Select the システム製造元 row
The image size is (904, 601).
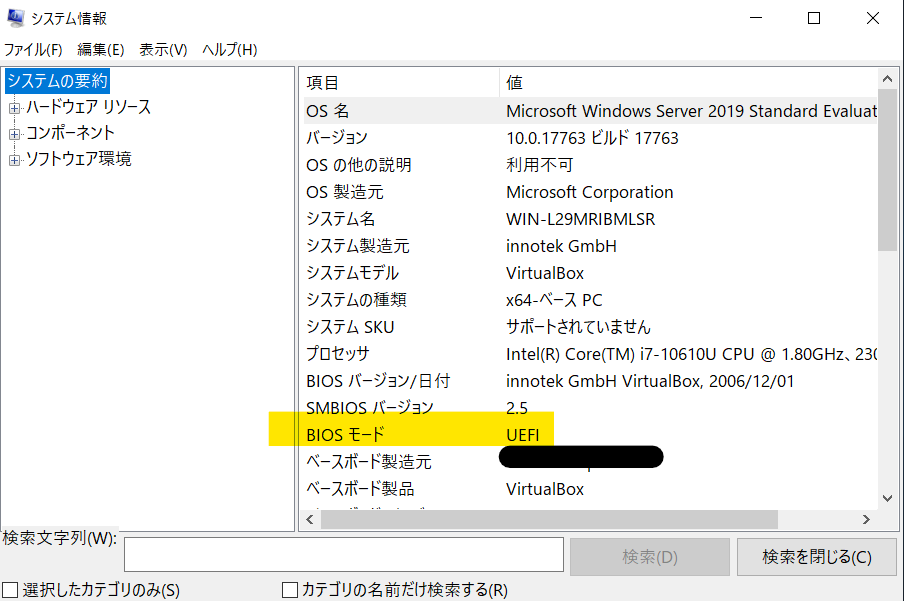coord(590,246)
